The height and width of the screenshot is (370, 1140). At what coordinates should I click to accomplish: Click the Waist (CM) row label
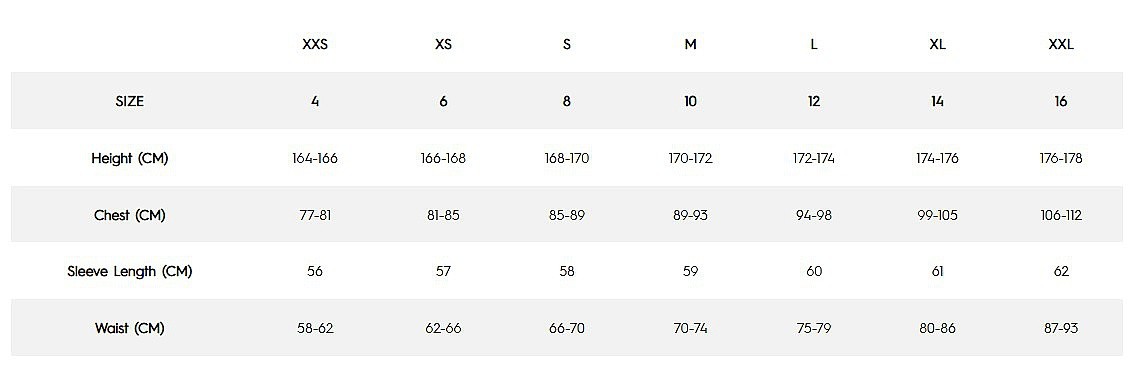129,328
